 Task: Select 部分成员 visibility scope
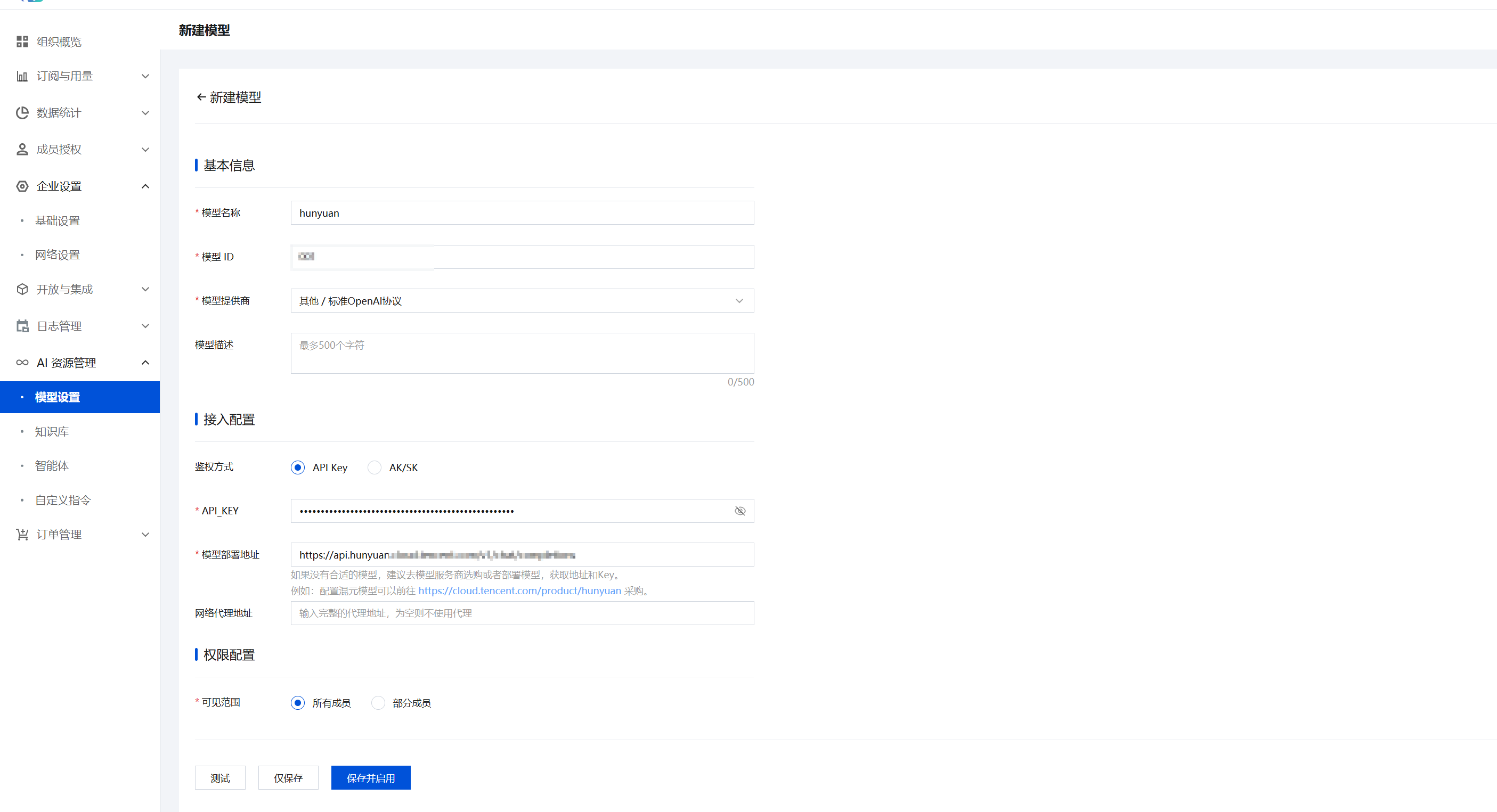point(378,703)
